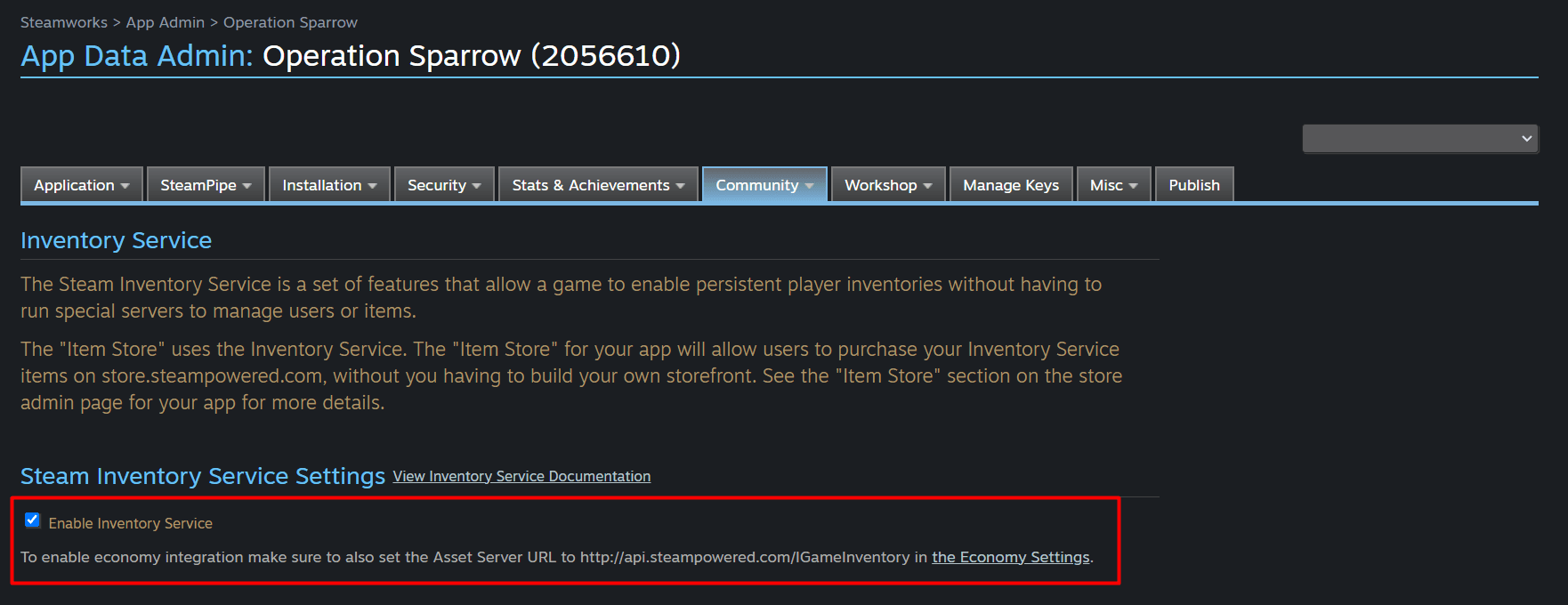1568x605 pixels.
Task: Open the Installation dropdown menu
Action: [329, 185]
